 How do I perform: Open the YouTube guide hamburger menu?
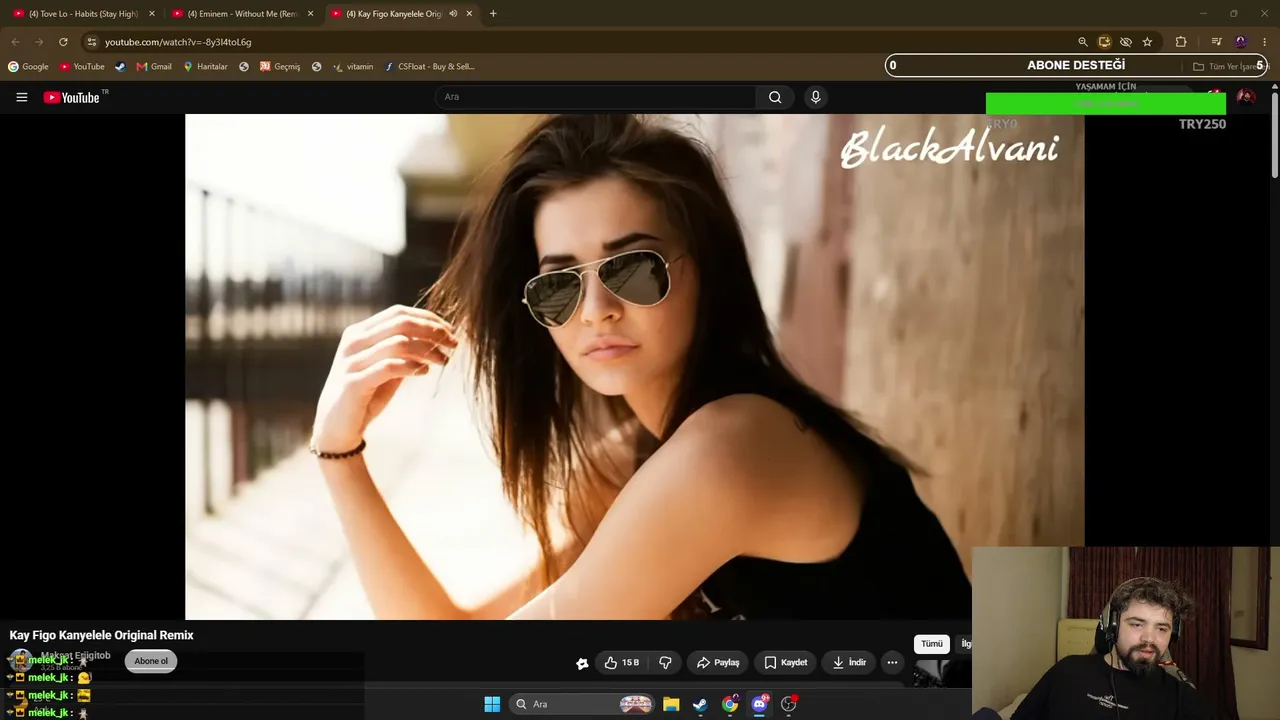coord(21,97)
